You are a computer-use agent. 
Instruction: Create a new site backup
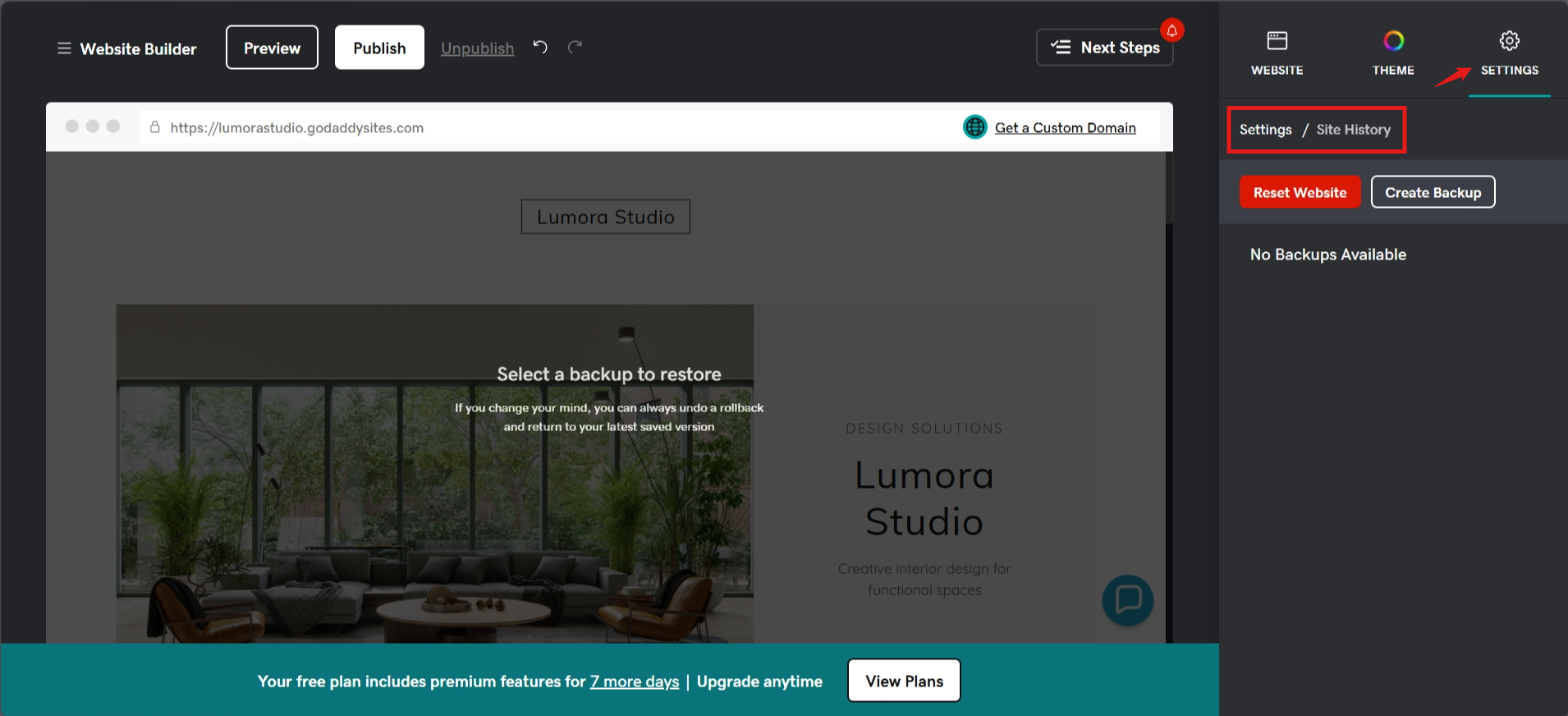1433,192
